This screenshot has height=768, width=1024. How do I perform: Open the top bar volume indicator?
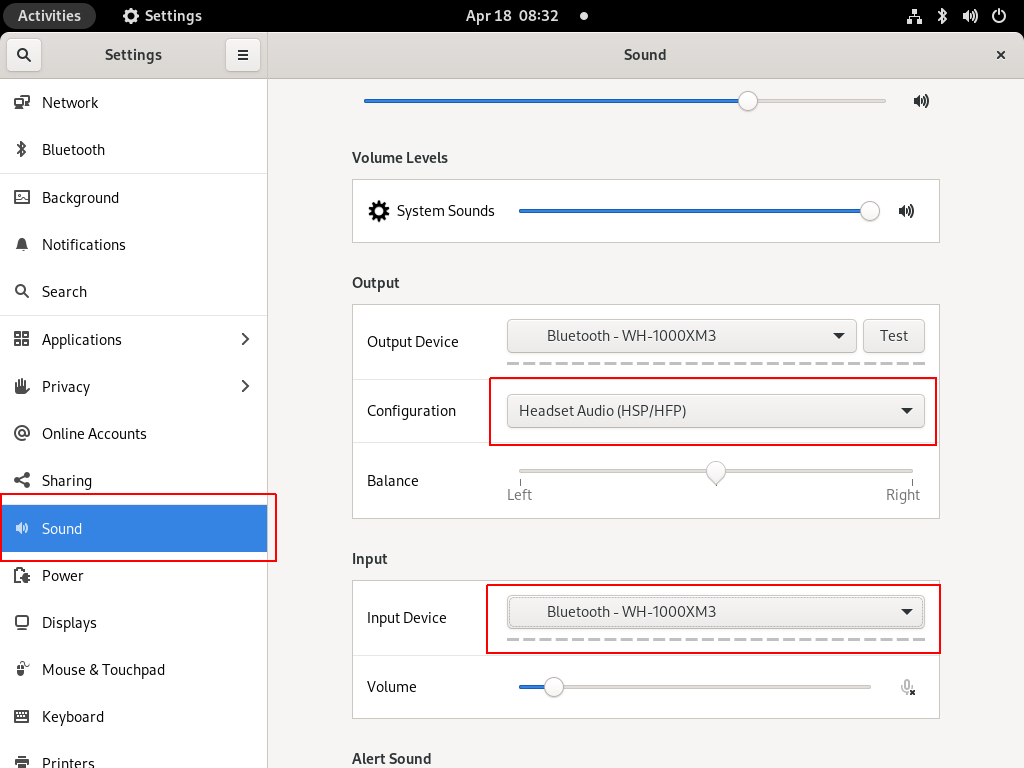pyautogui.click(x=969, y=16)
